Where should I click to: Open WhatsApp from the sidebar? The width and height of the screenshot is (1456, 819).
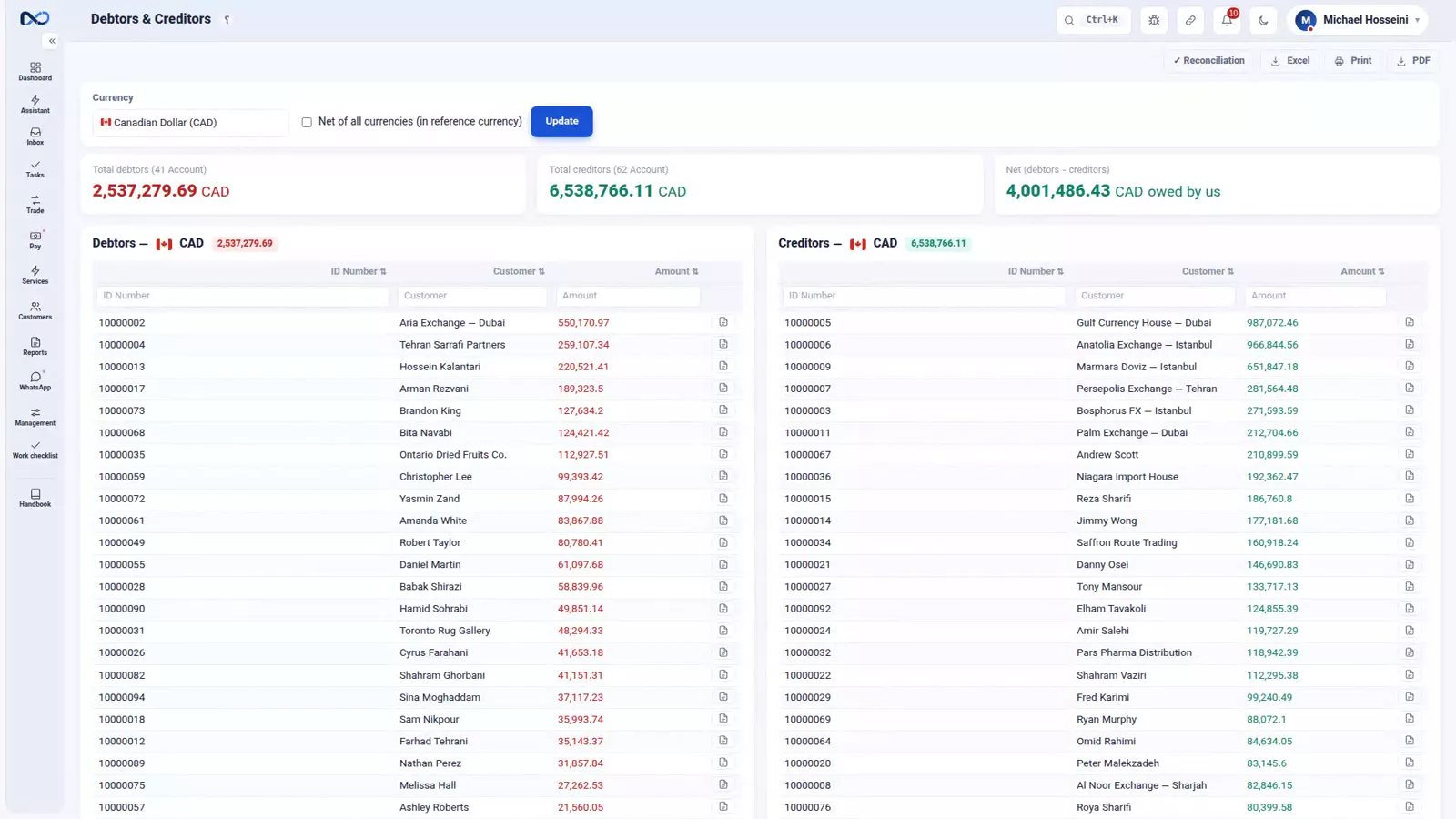click(35, 381)
